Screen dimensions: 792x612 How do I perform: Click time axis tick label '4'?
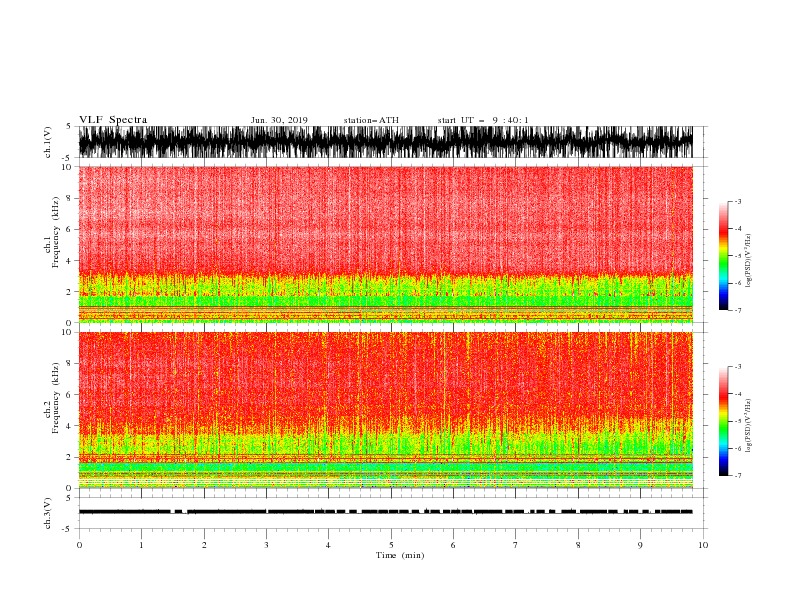[x=328, y=545]
